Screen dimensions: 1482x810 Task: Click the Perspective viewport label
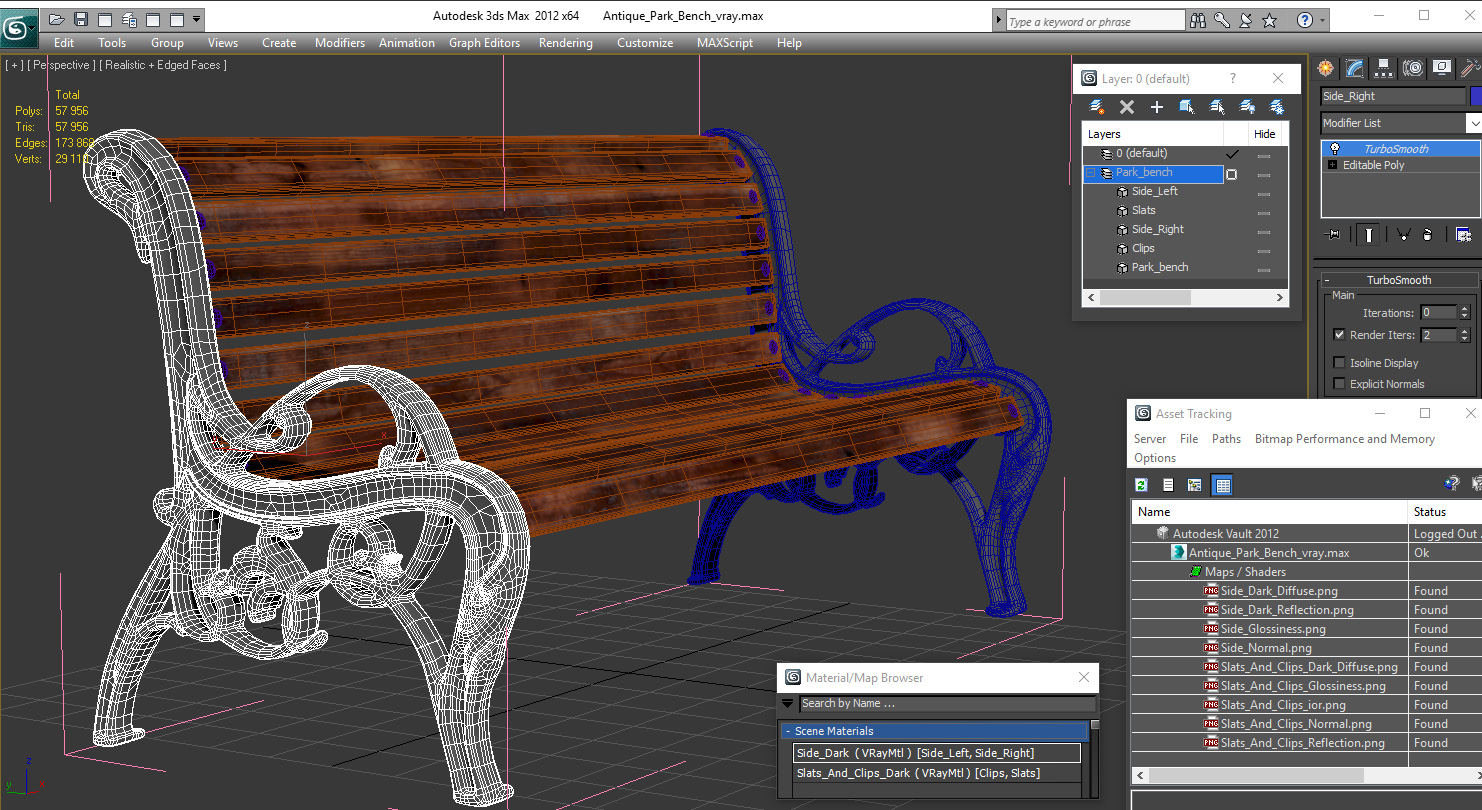(62, 65)
